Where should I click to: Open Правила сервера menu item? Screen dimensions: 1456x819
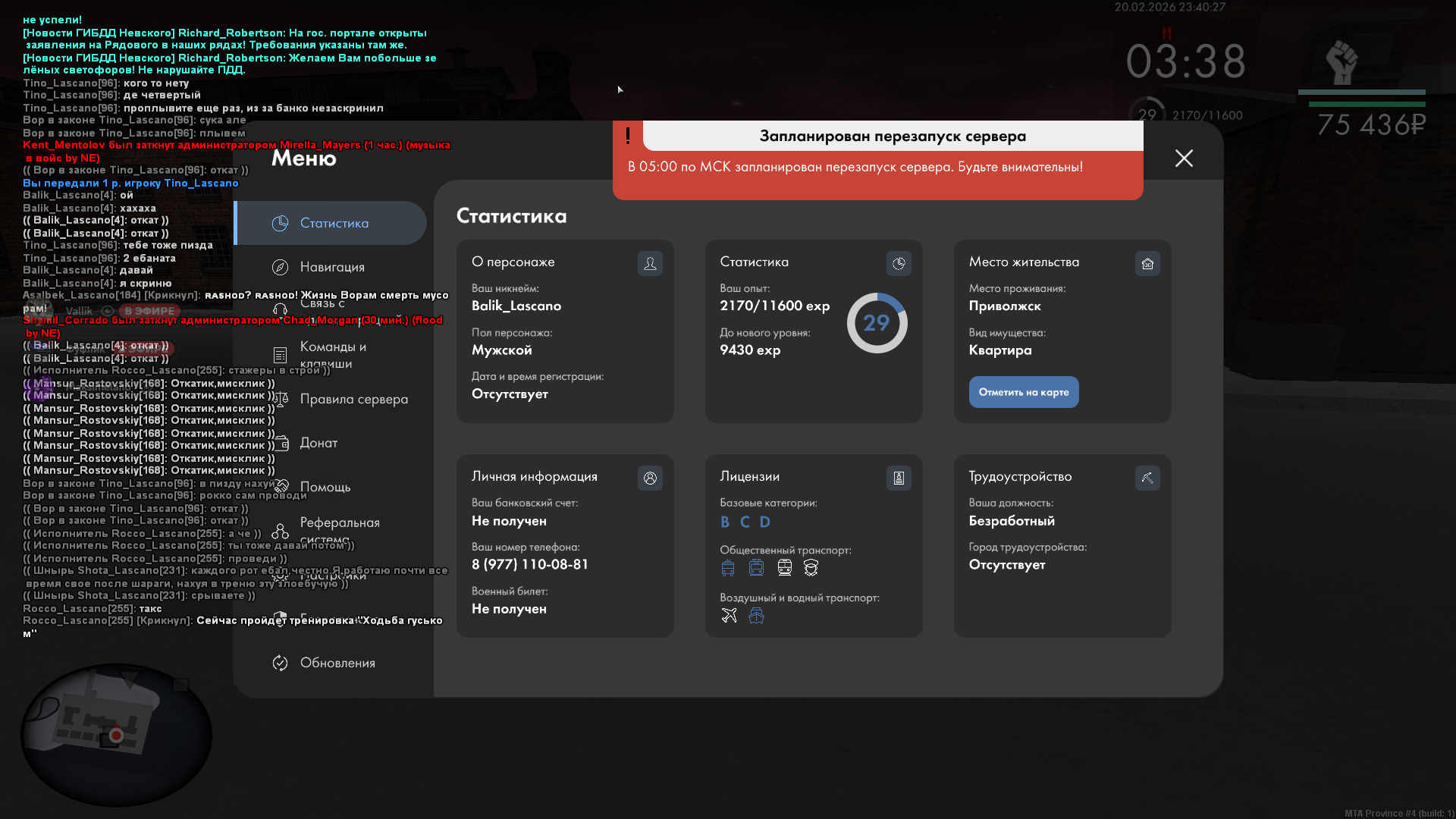(353, 399)
